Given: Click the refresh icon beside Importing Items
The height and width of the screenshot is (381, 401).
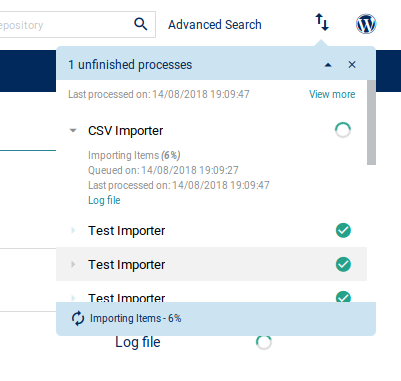Looking at the screenshot, I should point(78,318).
